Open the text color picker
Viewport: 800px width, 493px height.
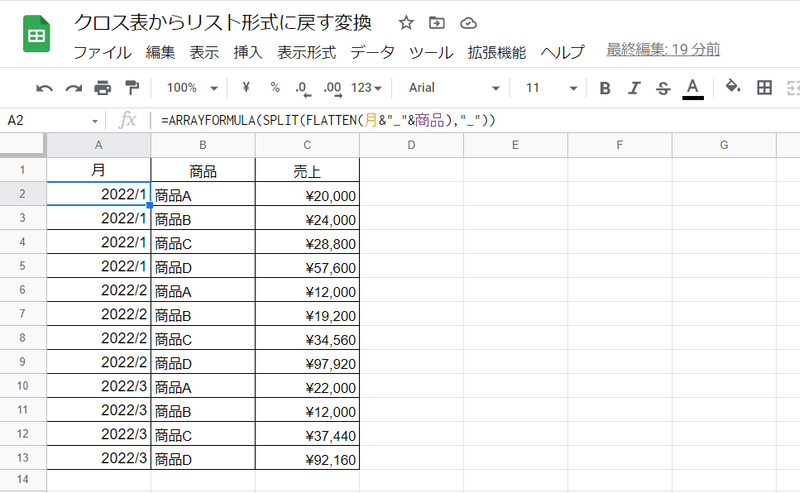(x=692, y=88)
